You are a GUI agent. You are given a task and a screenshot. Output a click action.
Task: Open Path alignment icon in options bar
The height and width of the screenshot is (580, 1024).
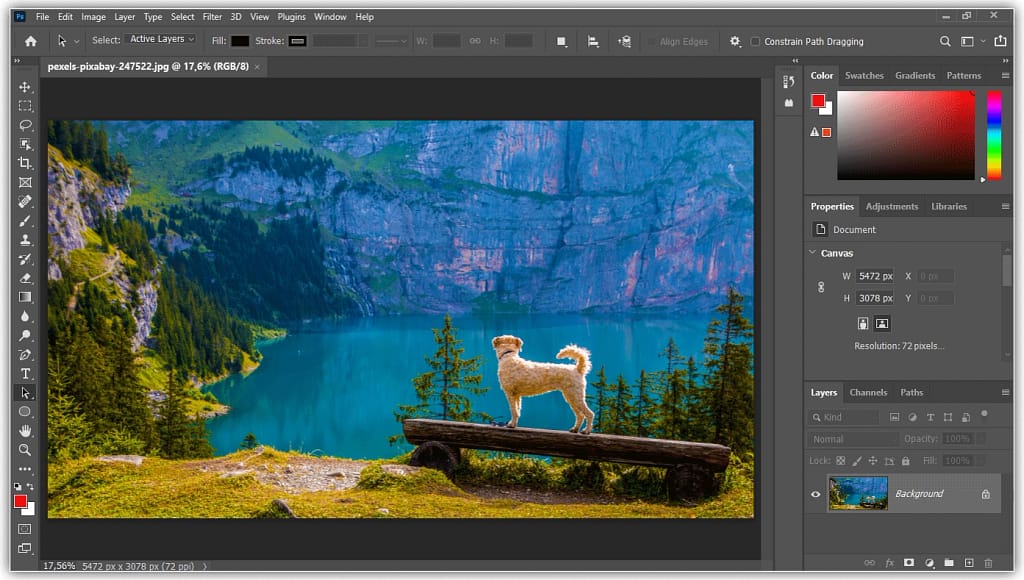pos(593,41)
